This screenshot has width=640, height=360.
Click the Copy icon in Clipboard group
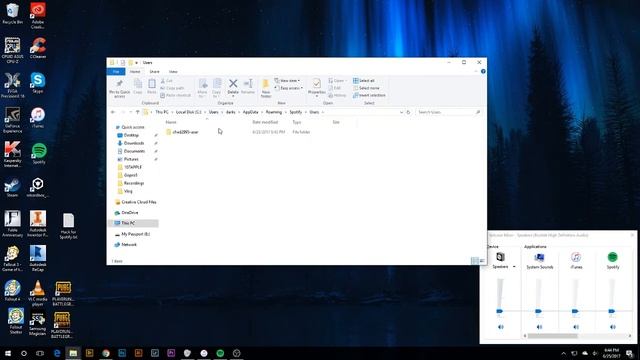138,87
